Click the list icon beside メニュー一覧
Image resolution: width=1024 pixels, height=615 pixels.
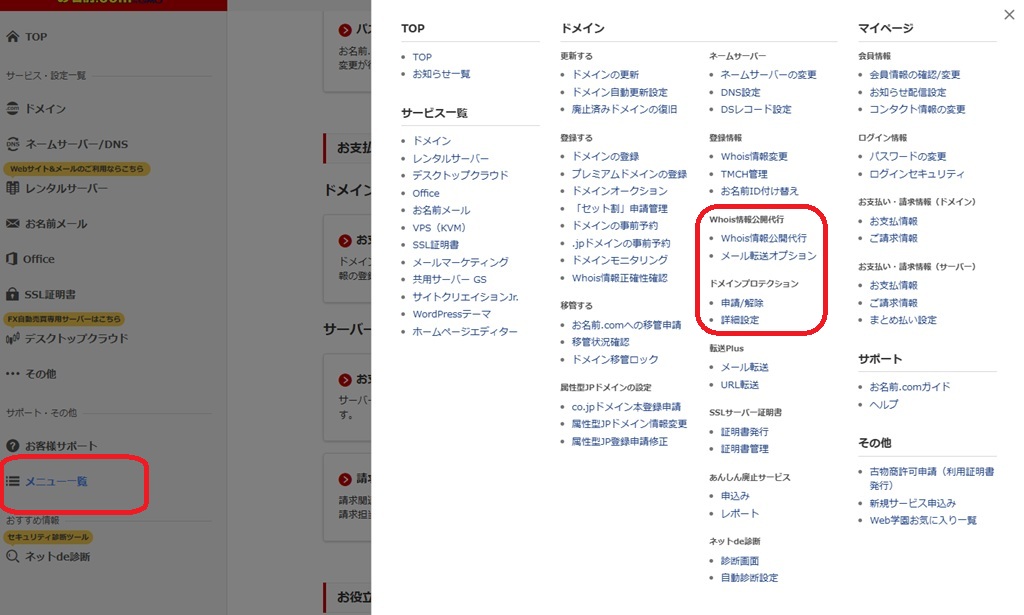pyautogui.click(x=12, y=481)
